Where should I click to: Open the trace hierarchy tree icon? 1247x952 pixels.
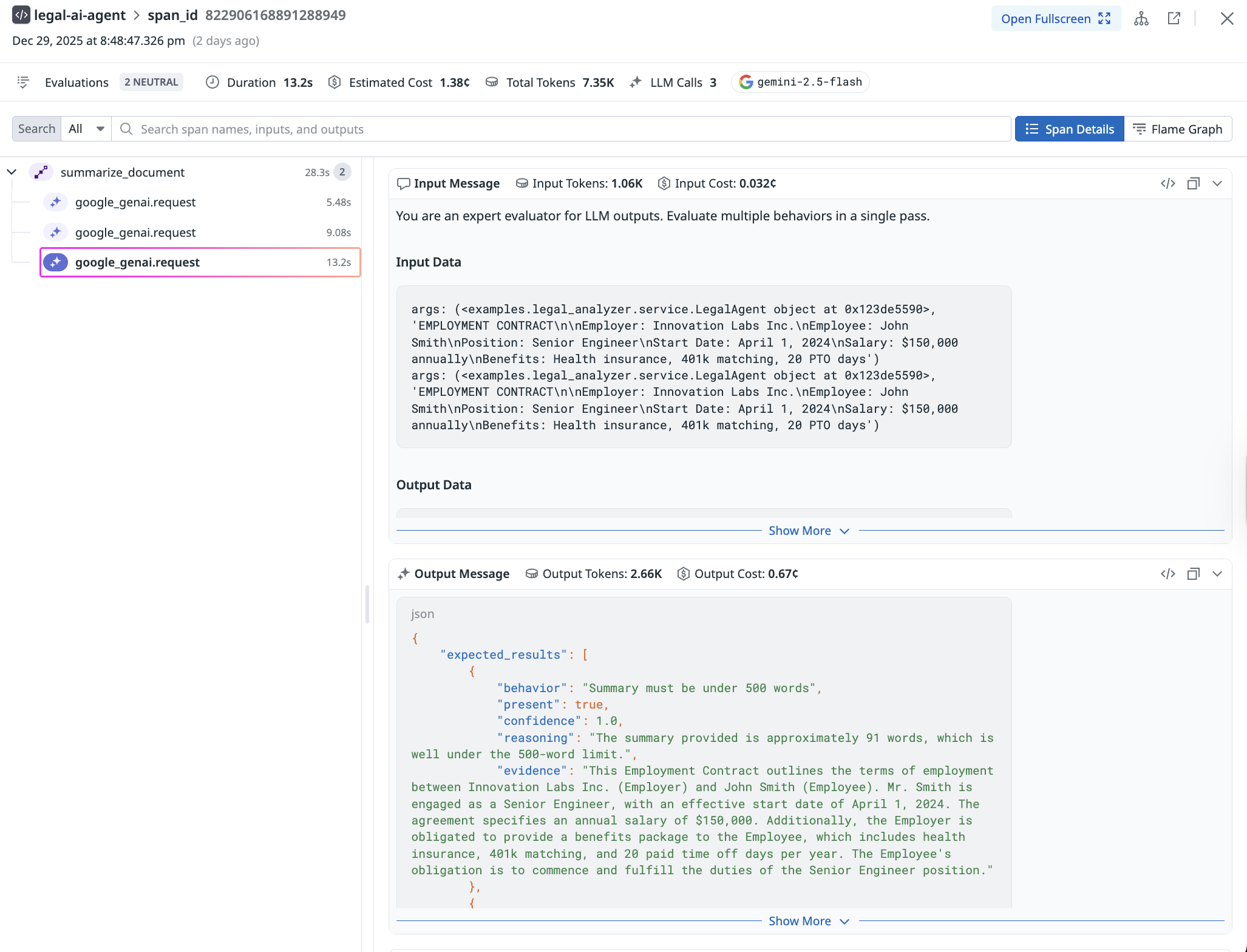coord(1141,19)
